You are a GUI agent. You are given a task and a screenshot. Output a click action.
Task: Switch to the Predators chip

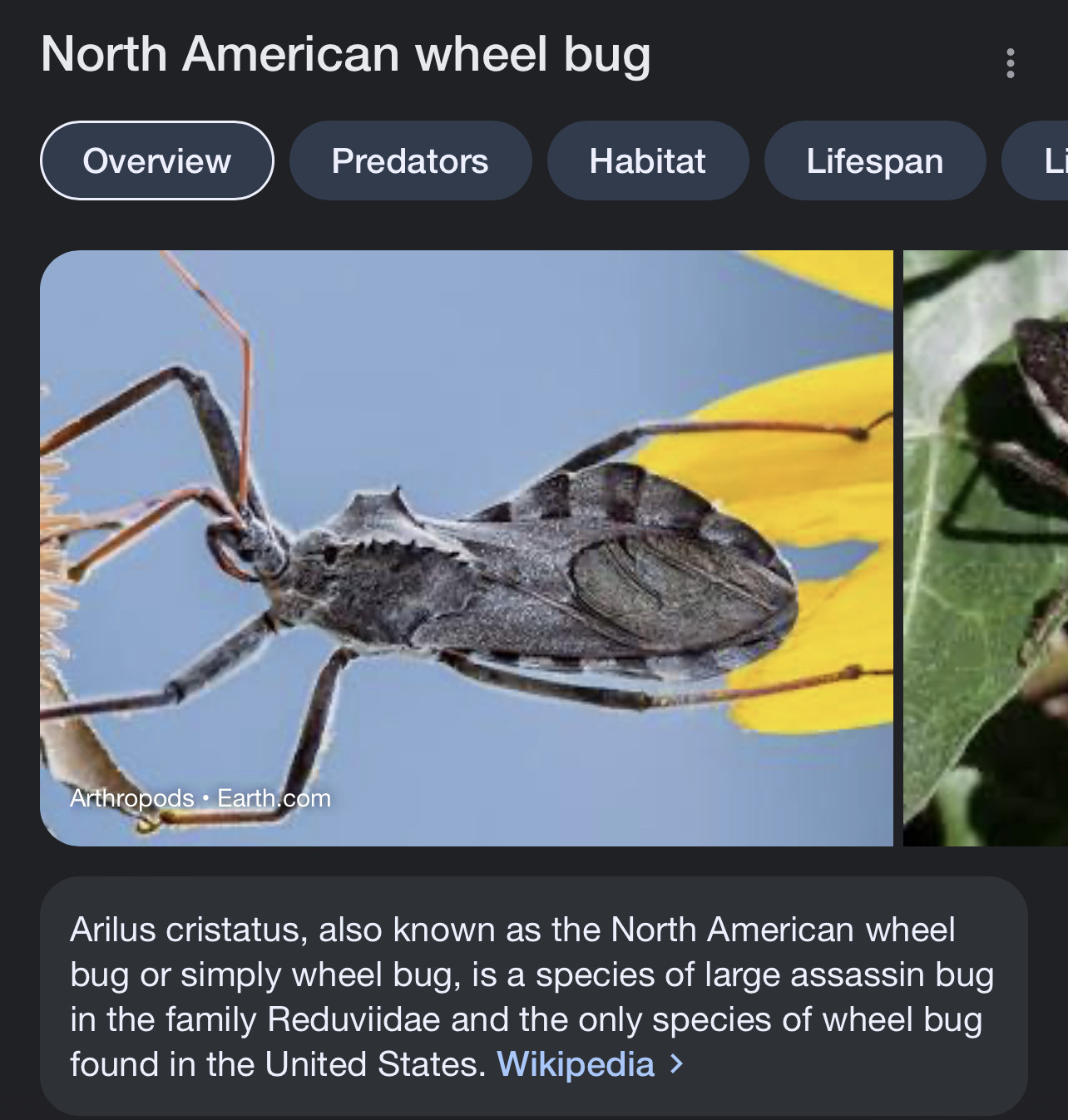pos(410,160)
